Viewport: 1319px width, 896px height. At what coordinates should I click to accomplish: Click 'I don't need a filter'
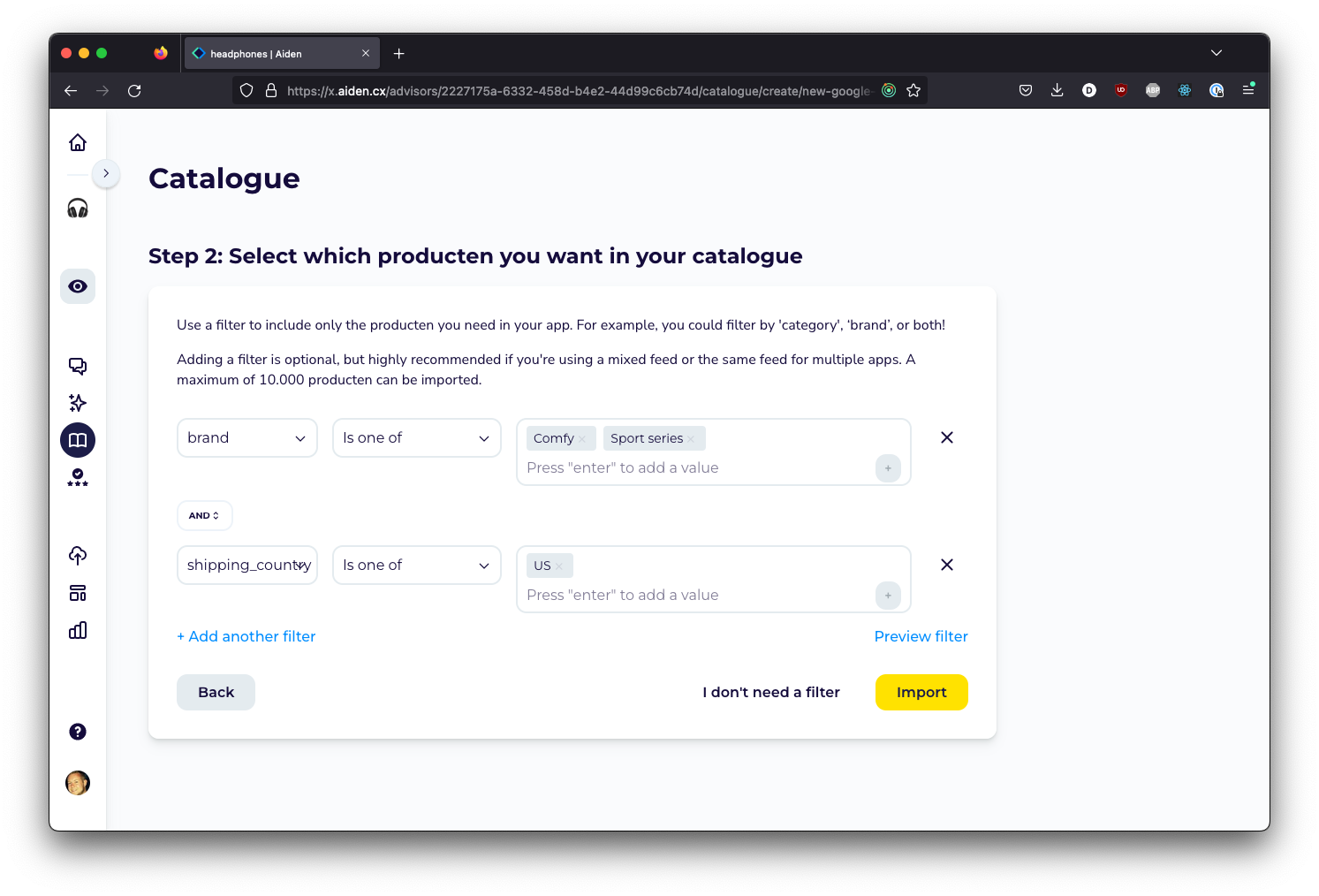tap(771, 693)
